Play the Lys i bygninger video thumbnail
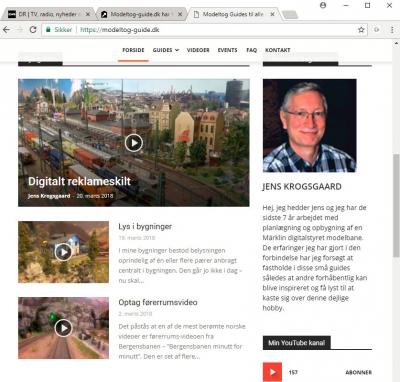 point(63,252)
